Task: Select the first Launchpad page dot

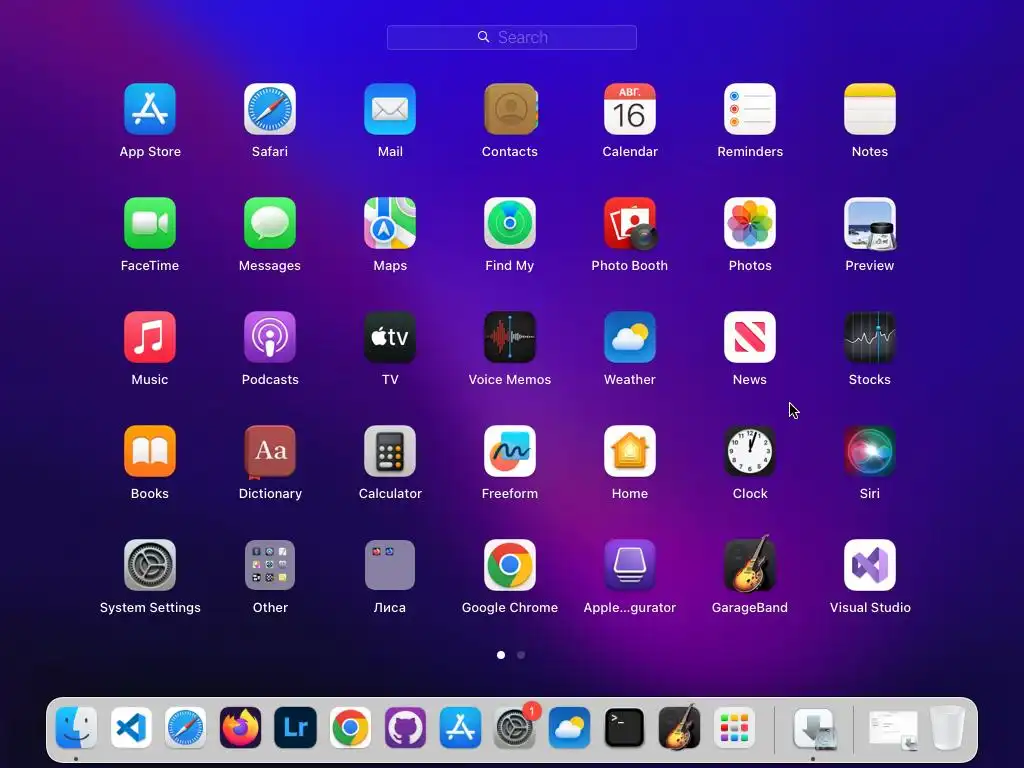Action: click(x=501, y=655)
